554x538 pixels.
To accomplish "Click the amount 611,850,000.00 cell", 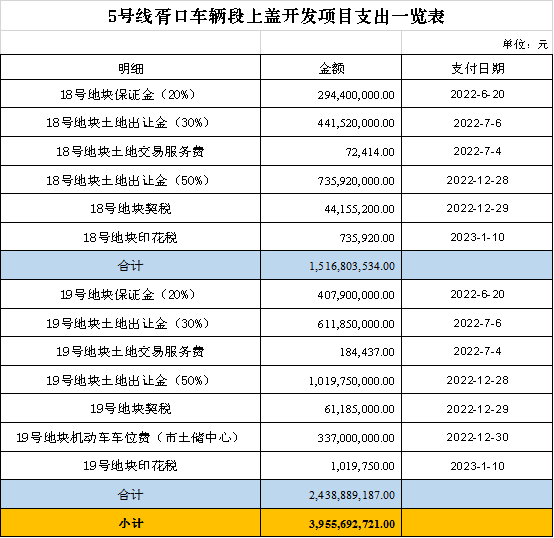I will [331, 323].
